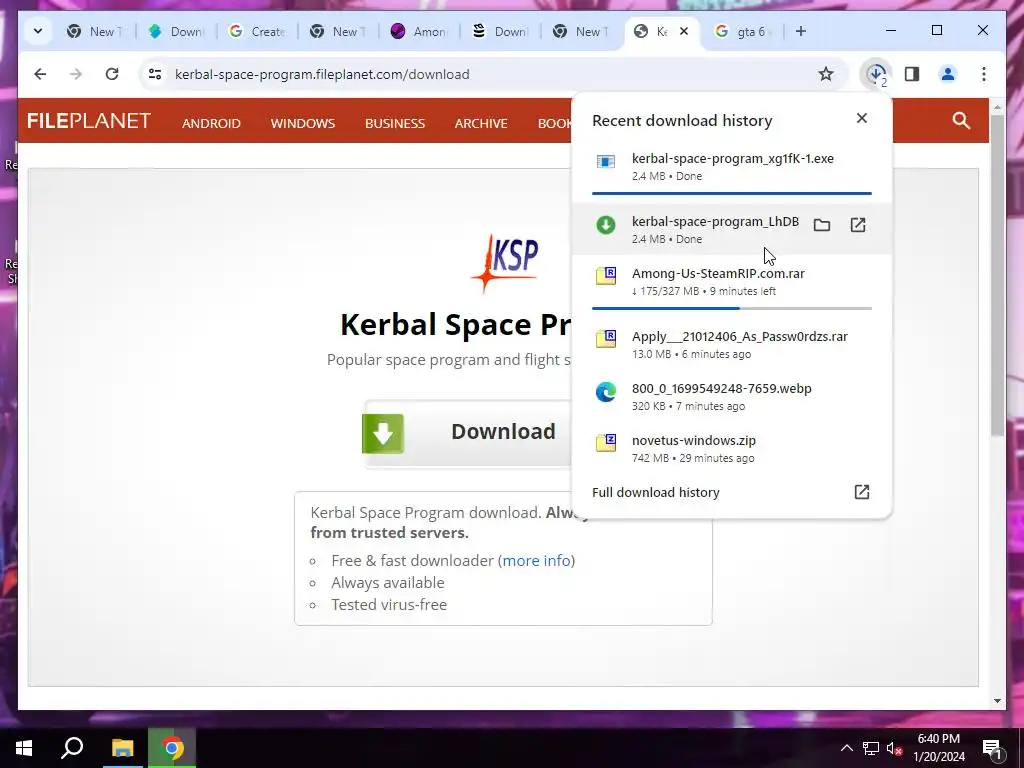Open novetus-windows.zip download entry
The image size is (1024, 768).
(x=731, y=449)
